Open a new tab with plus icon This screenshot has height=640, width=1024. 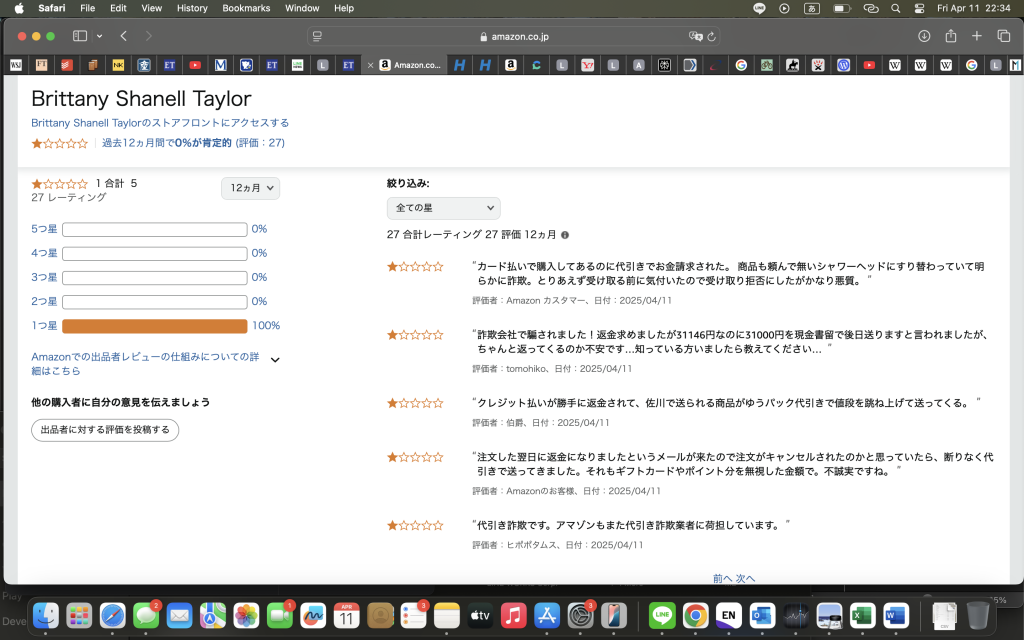coord(977,36)
